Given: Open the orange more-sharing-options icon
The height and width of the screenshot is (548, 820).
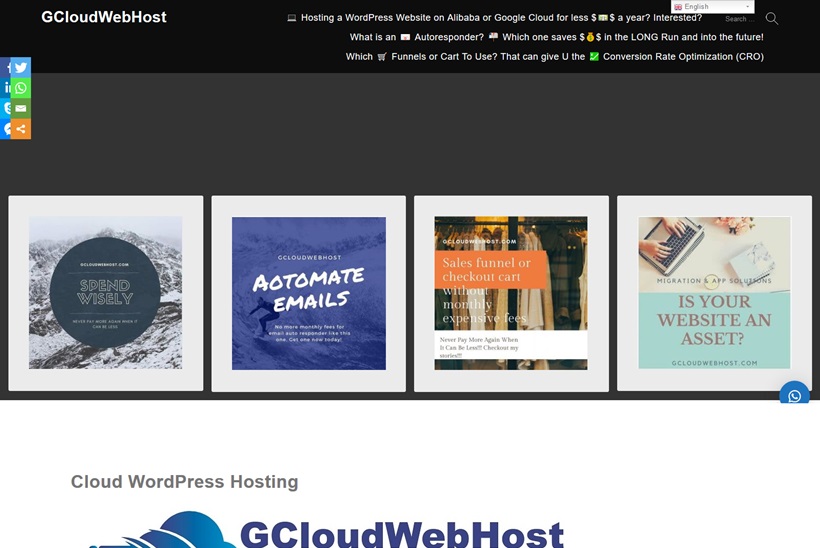Looking at the screenshot, I should coord(21,129).
